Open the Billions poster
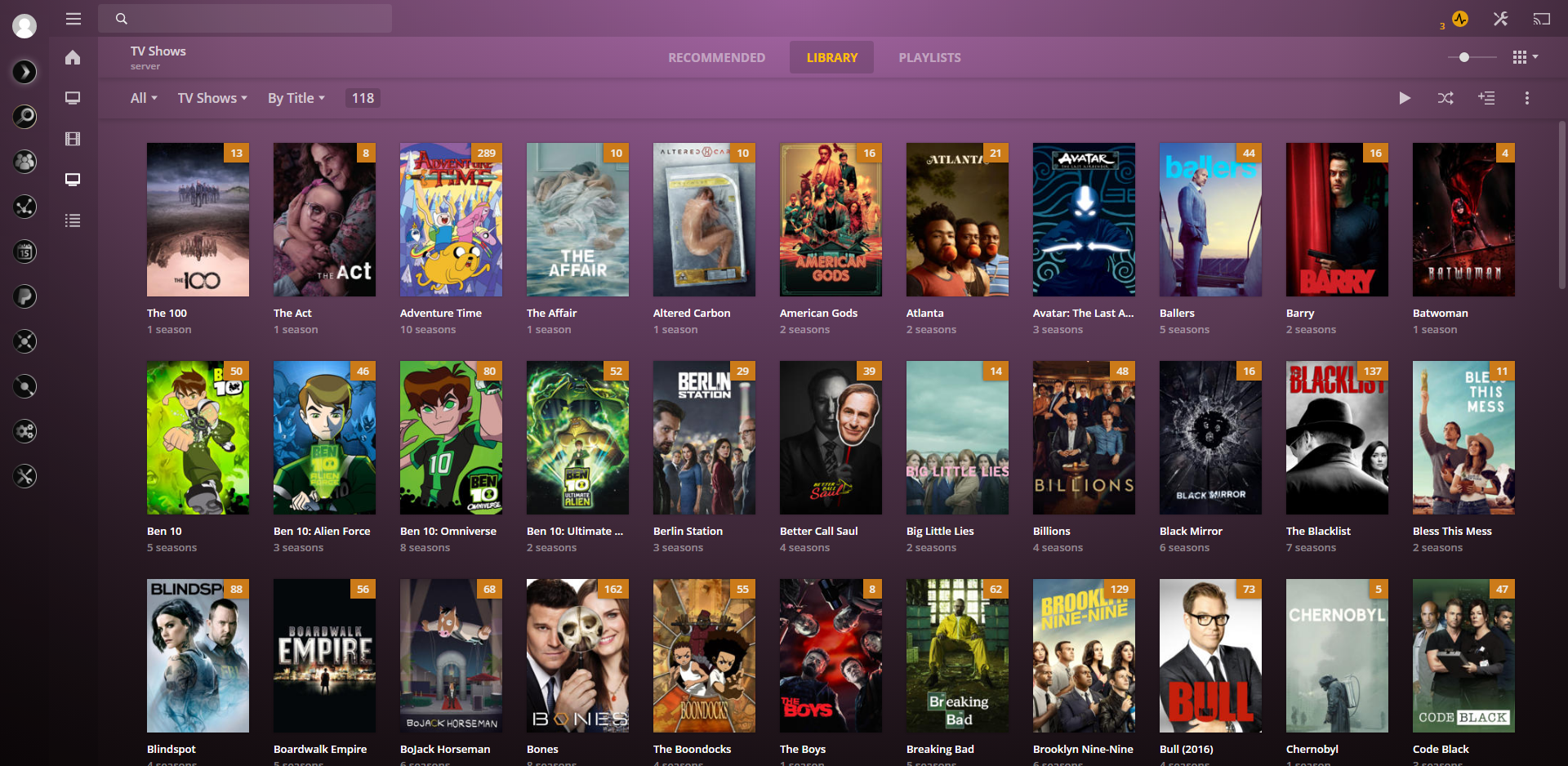Viewport: 1568px width, 766px height. click(x=1084, y=438)
